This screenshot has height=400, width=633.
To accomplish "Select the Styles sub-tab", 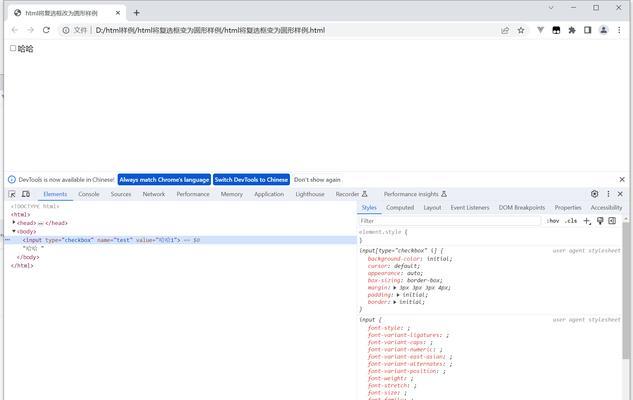I will tap(369, 207).
